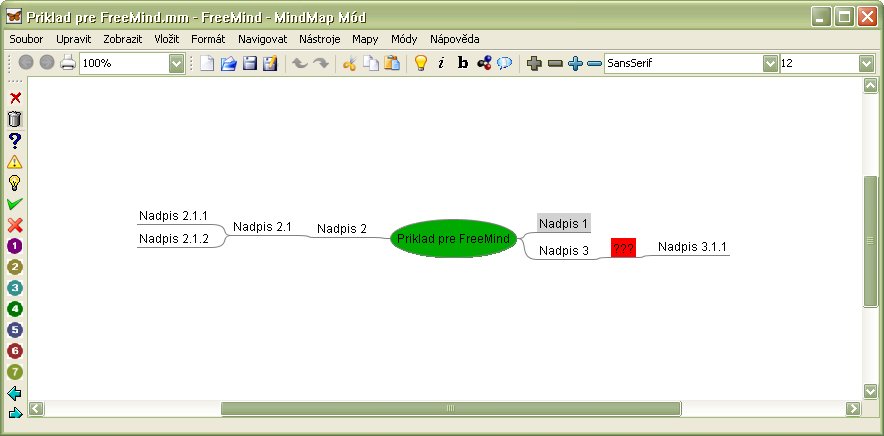Add the large red cross icon
The width and height of the screenshot is (884, 436).
pyautogui.click(x=15, y=225)
